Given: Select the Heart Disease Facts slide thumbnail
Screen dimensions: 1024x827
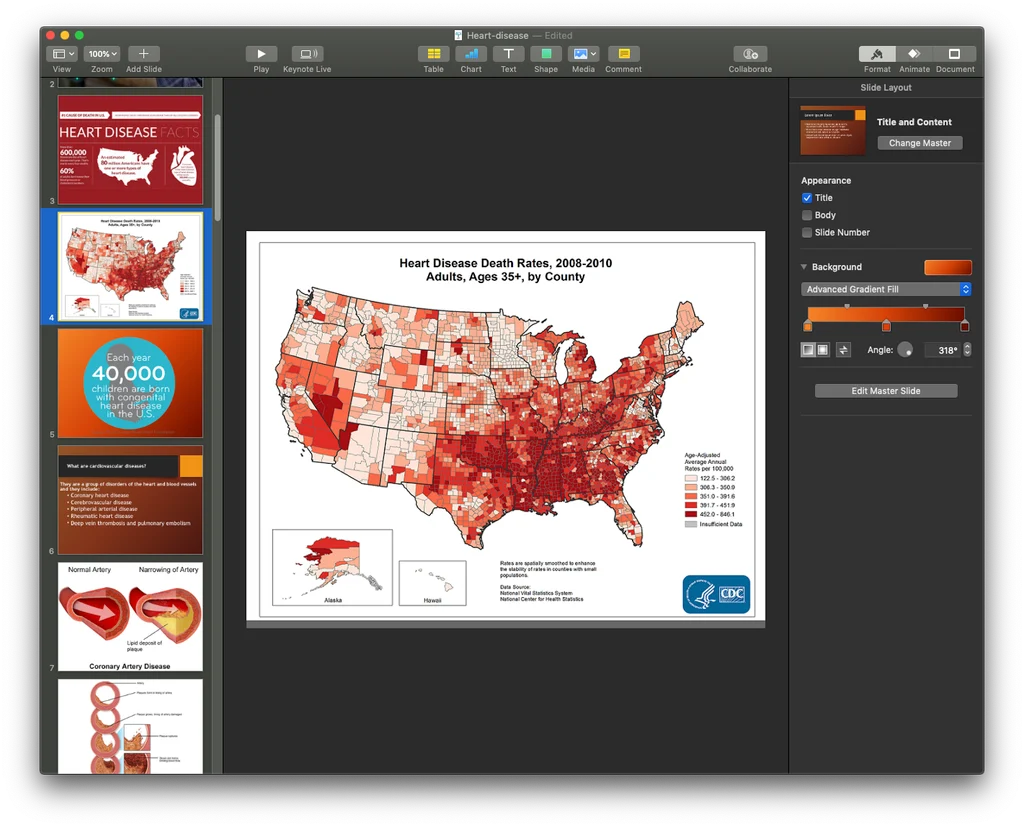Looking at the screenshot, I should tap(130, 150).
